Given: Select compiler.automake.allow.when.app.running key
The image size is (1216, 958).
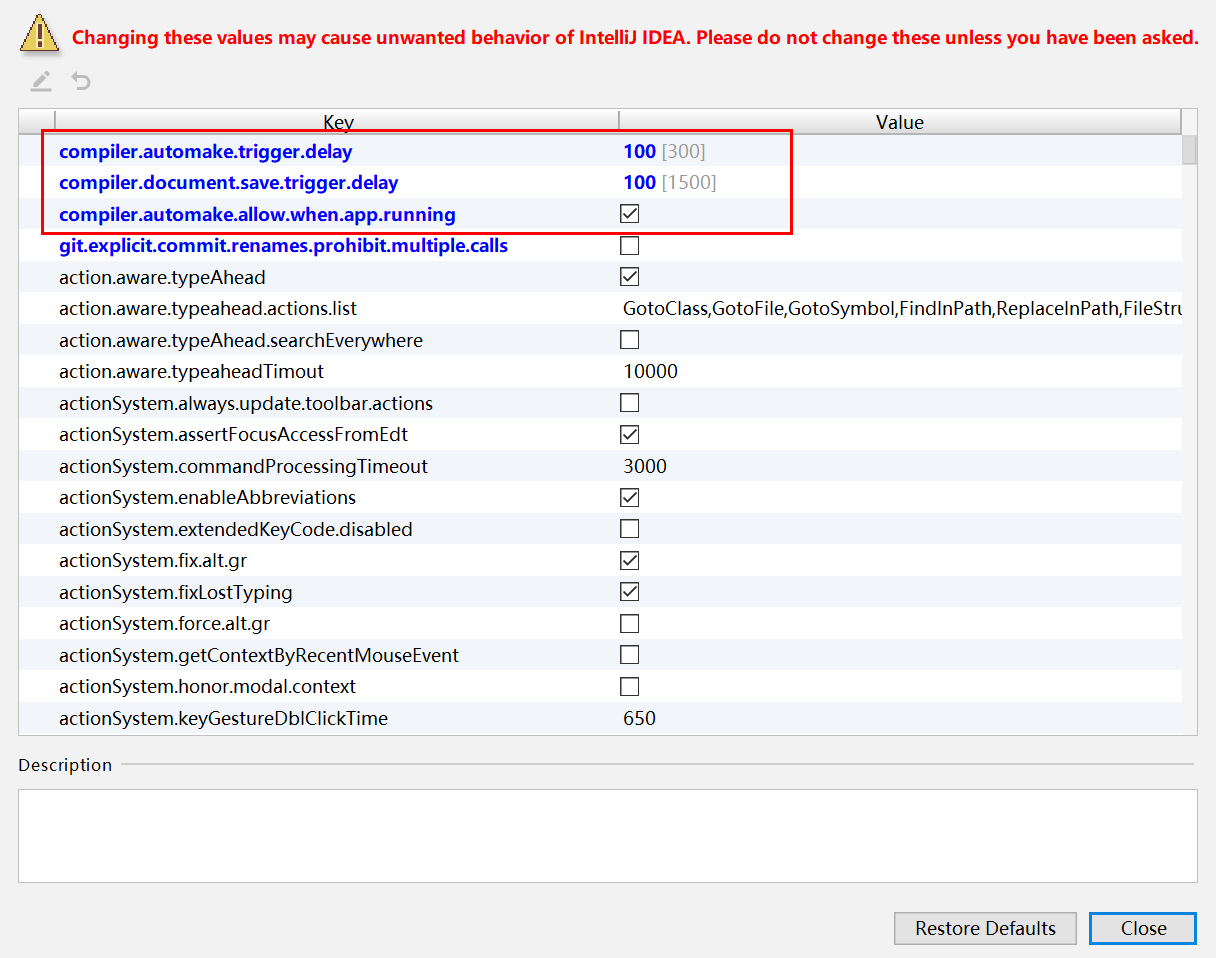Looking at the screenshot, I should click(257, 214).
